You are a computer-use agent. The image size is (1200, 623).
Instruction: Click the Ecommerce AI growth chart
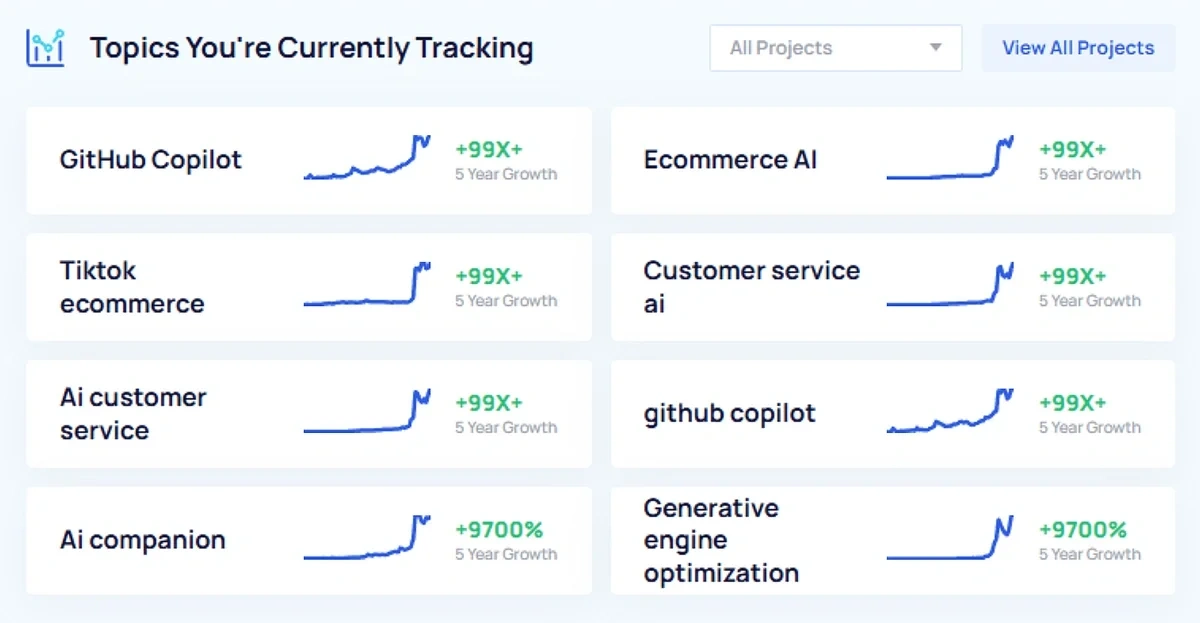point(950,160)
